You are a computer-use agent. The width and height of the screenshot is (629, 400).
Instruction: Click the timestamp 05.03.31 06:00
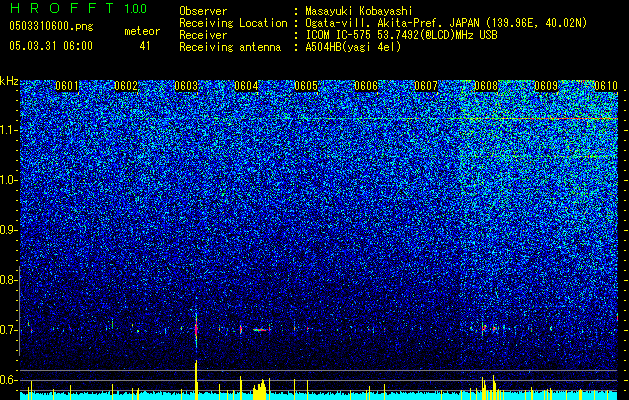coord(51,46)
